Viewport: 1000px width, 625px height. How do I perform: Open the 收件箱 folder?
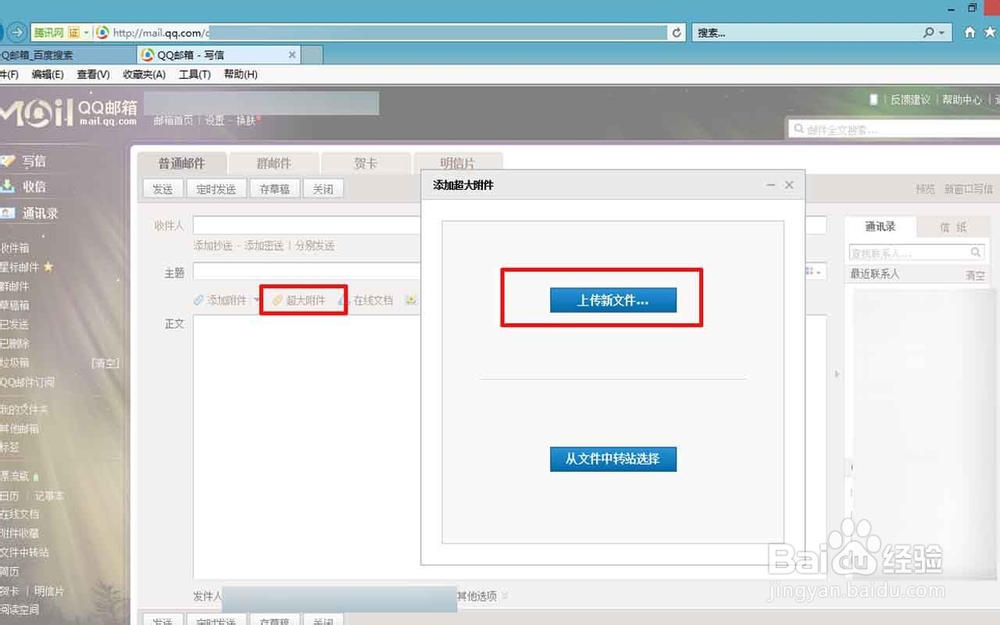15,248
